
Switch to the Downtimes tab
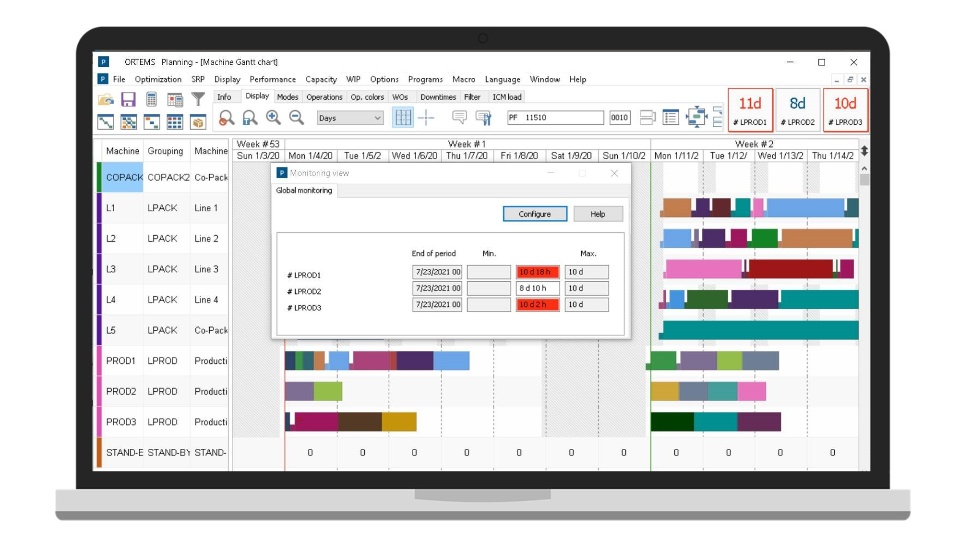[438, 97]
